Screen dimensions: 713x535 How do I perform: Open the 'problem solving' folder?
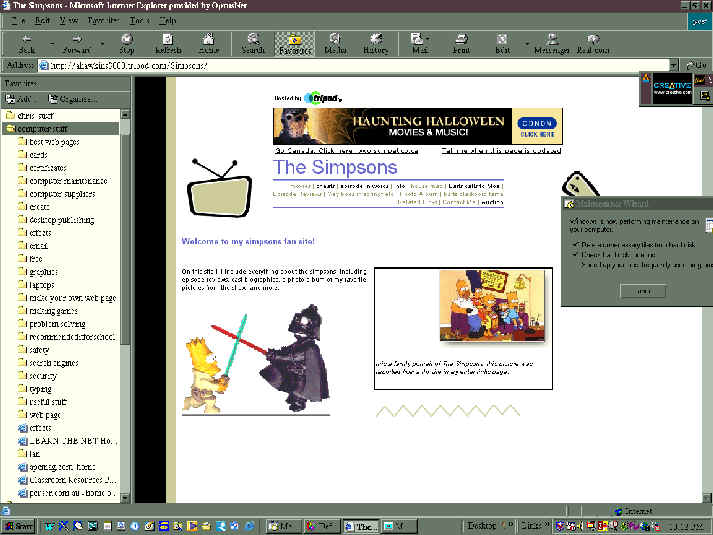52,324
